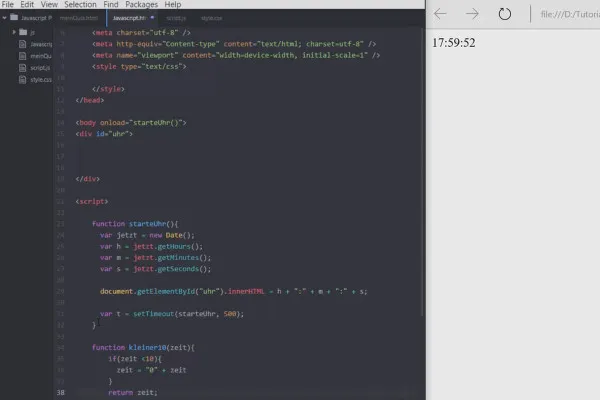This screenshot has width=600, height=400.
Task: Switch to the script.js tab
Action: point(176,18)
